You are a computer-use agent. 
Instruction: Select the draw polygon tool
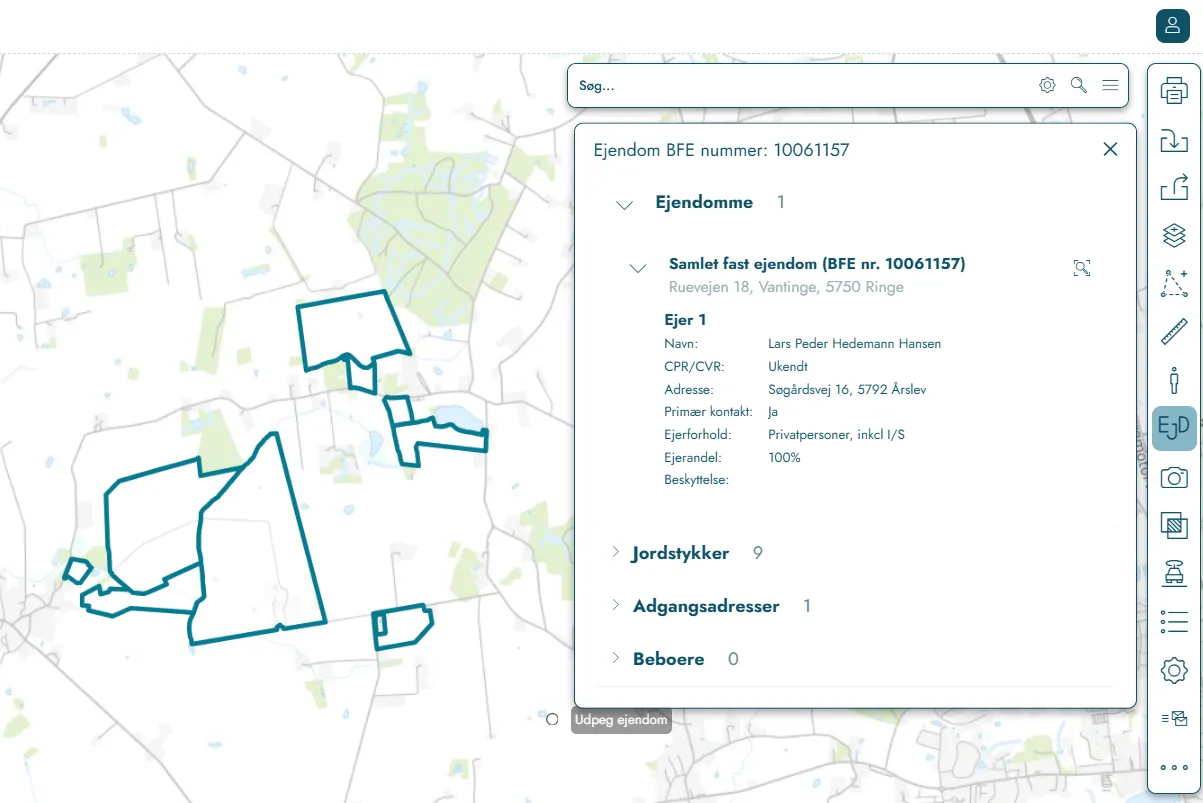tap(1174, 284)
